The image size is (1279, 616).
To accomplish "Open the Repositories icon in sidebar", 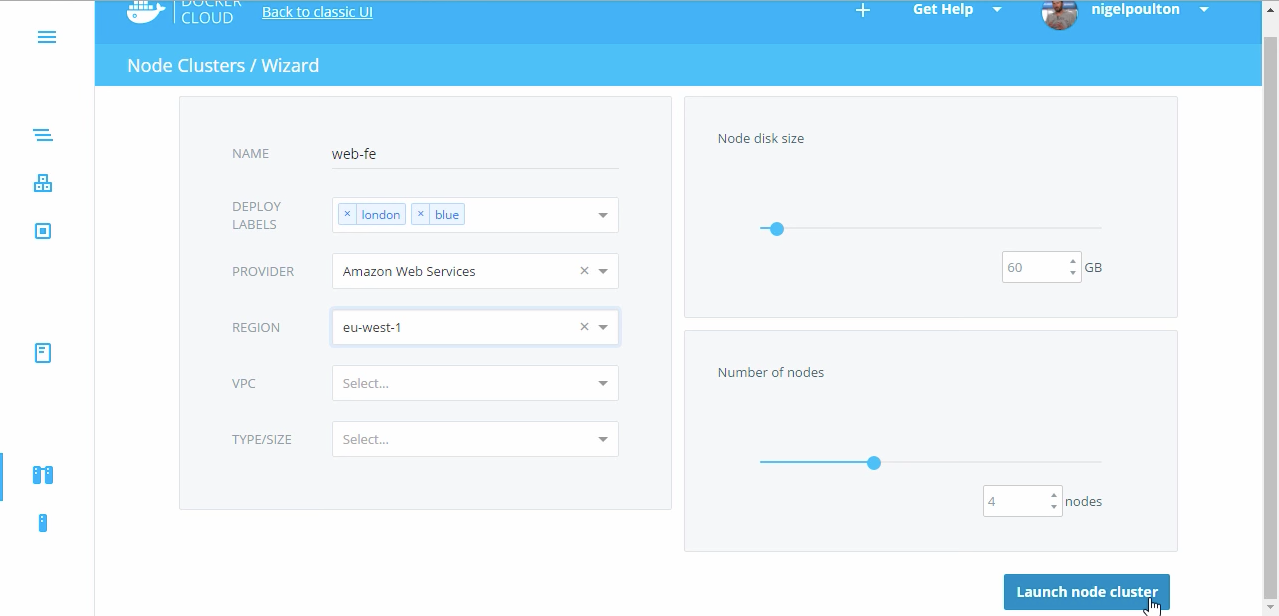I will click(x=42, y=353).
